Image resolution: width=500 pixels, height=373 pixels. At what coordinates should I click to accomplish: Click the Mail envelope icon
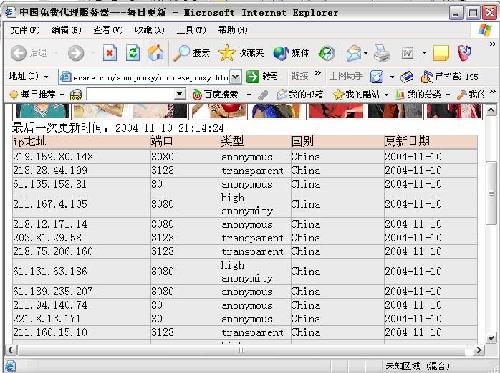pyautogui.click(x=354, y=53)
